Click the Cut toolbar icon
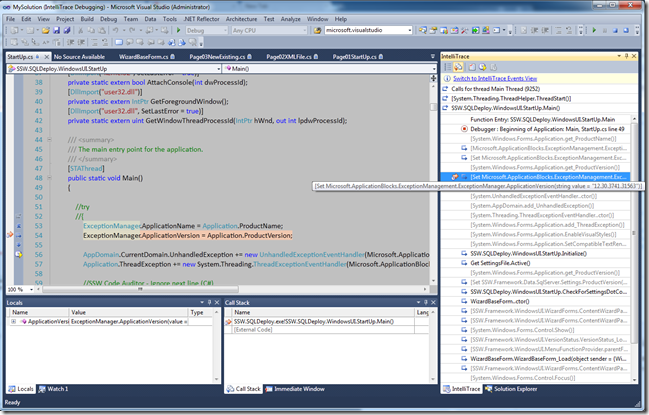This screenshot has height=415, width=649. point(81,30)
